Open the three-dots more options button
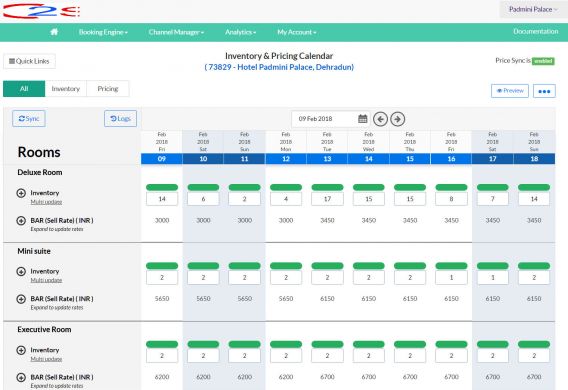The image size is (568, 390). click(x=544, y=91)
